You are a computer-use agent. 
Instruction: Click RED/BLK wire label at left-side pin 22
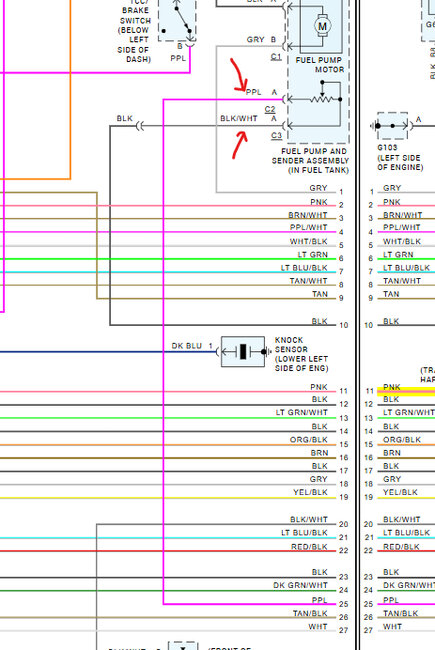[x=309, y=547]
